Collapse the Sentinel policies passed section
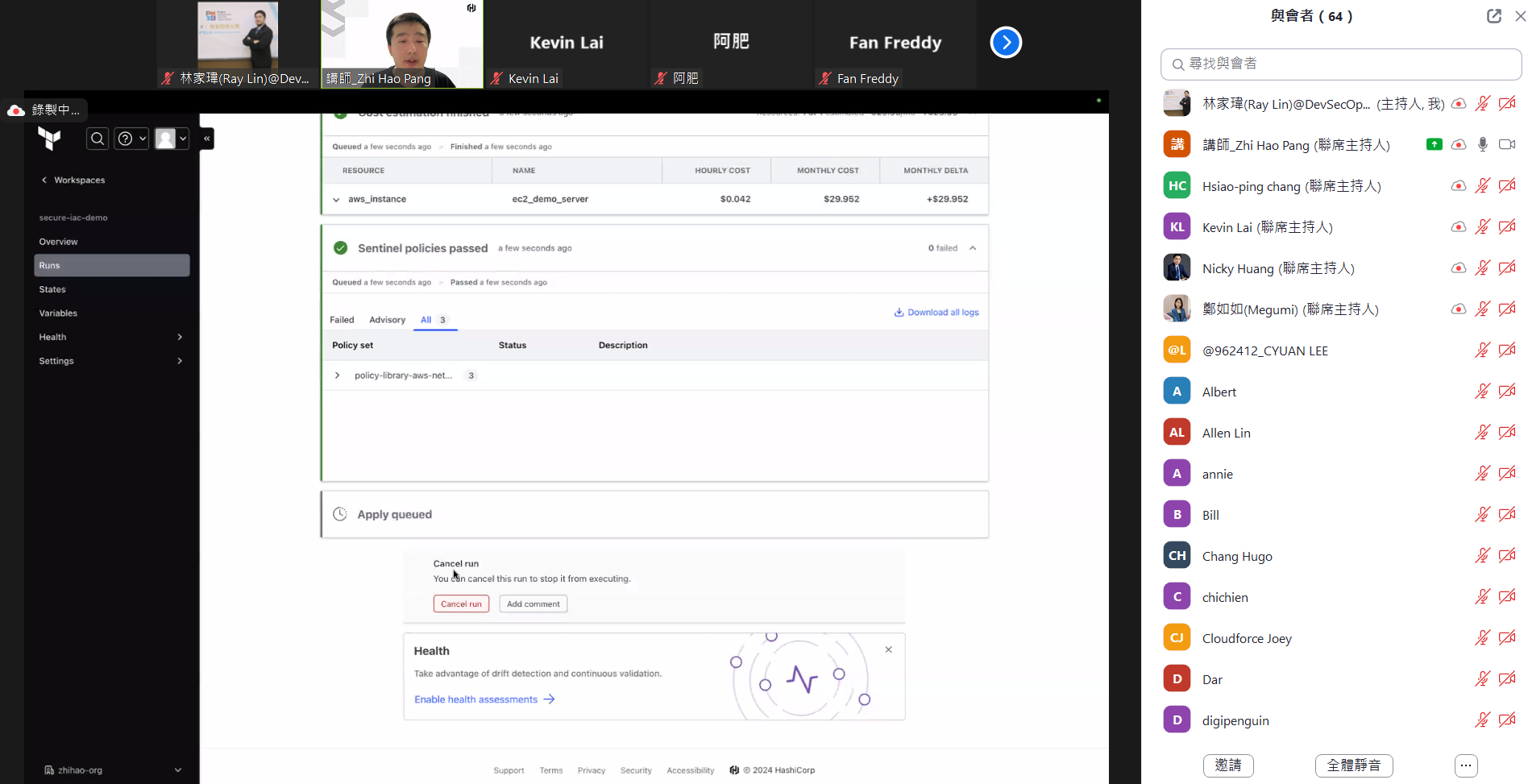The image size is (1528, 784). point(973,248)
